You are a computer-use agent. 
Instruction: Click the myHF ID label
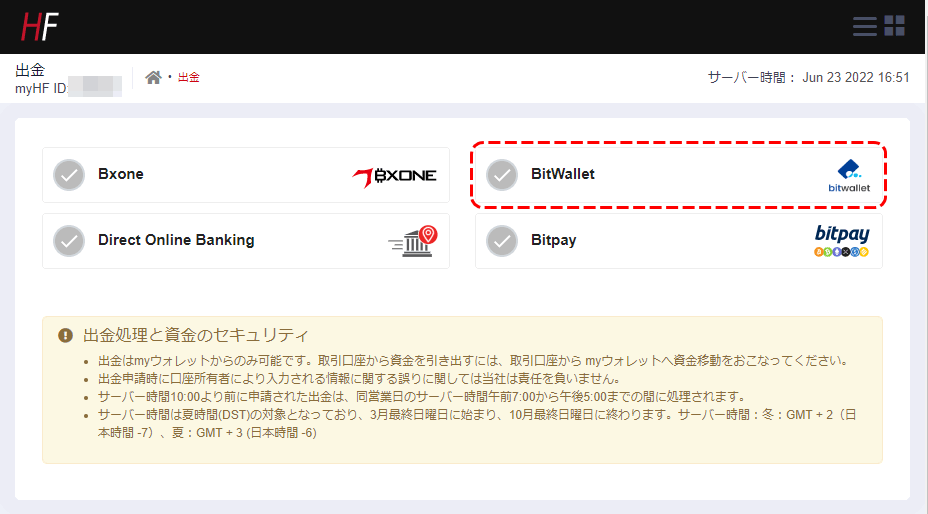pyautogui.click(x=41, y=89)
